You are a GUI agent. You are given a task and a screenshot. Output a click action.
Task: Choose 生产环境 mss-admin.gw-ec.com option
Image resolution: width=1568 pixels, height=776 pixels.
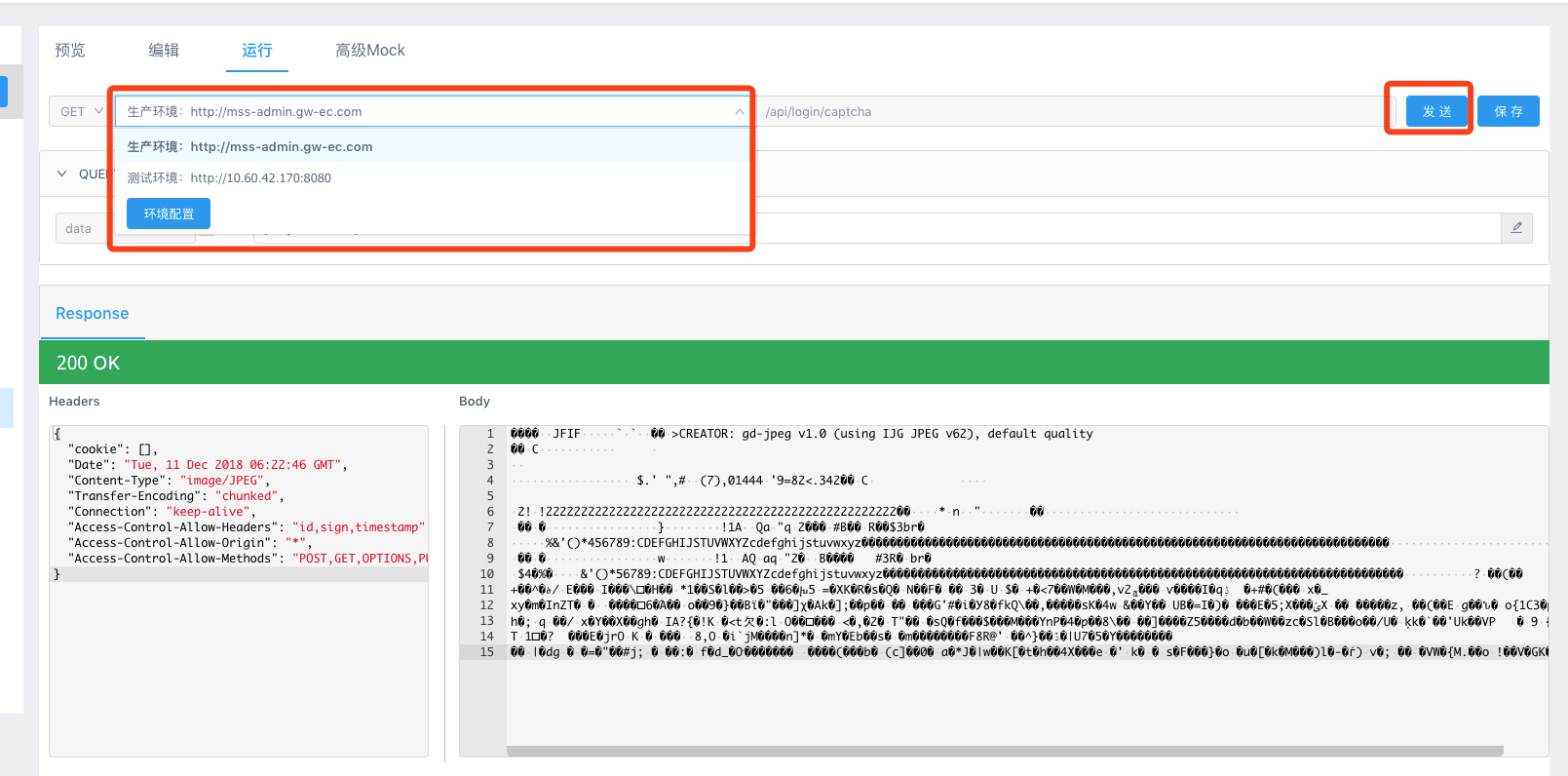click(x=433, y=146)
